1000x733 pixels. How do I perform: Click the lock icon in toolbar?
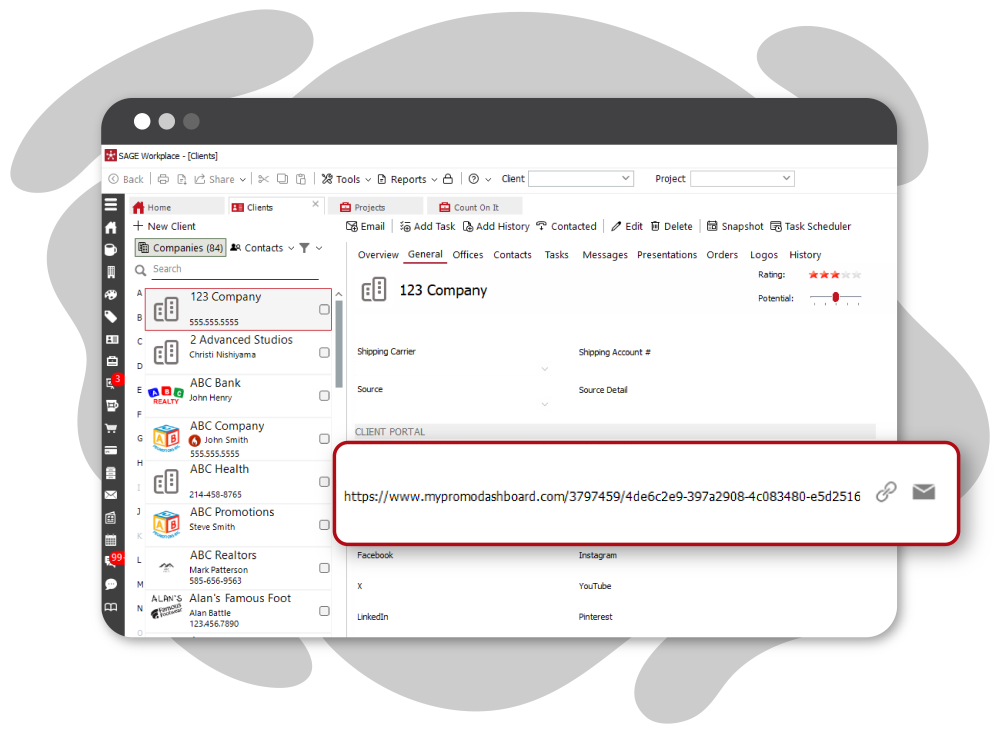click(x=448, y=179)
